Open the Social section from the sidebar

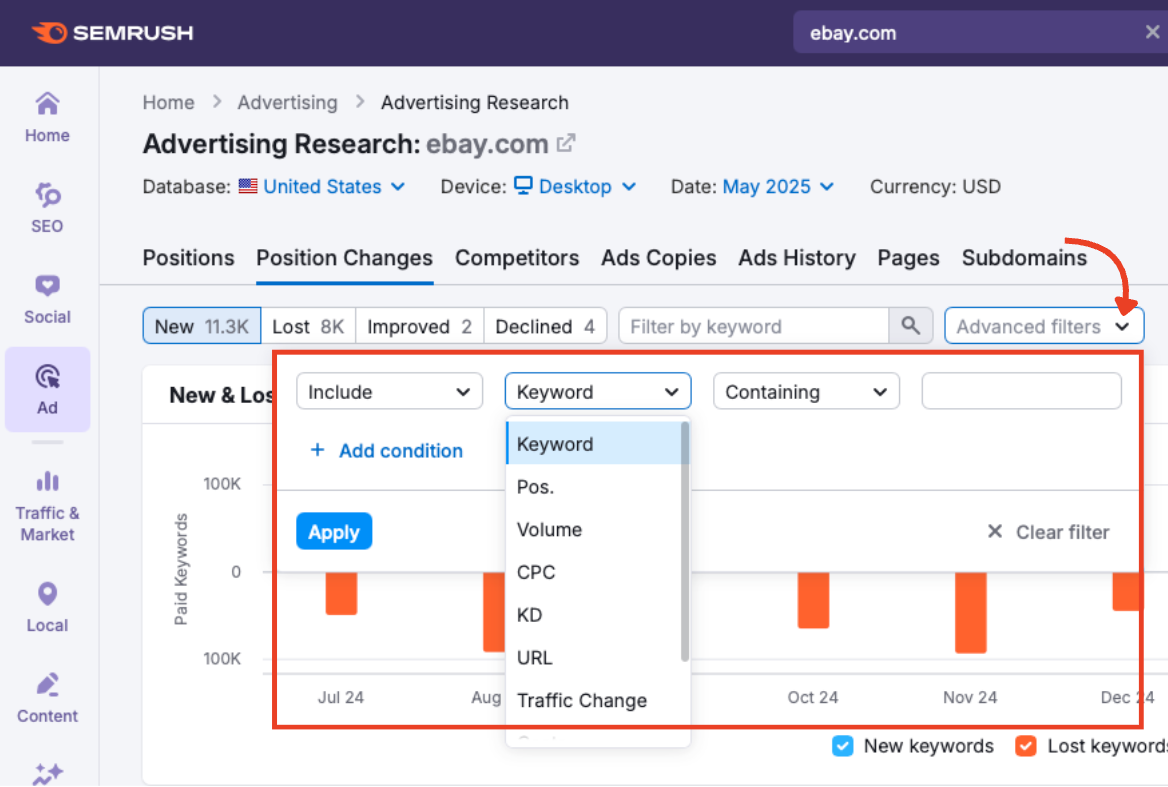[x=47, y=295]
